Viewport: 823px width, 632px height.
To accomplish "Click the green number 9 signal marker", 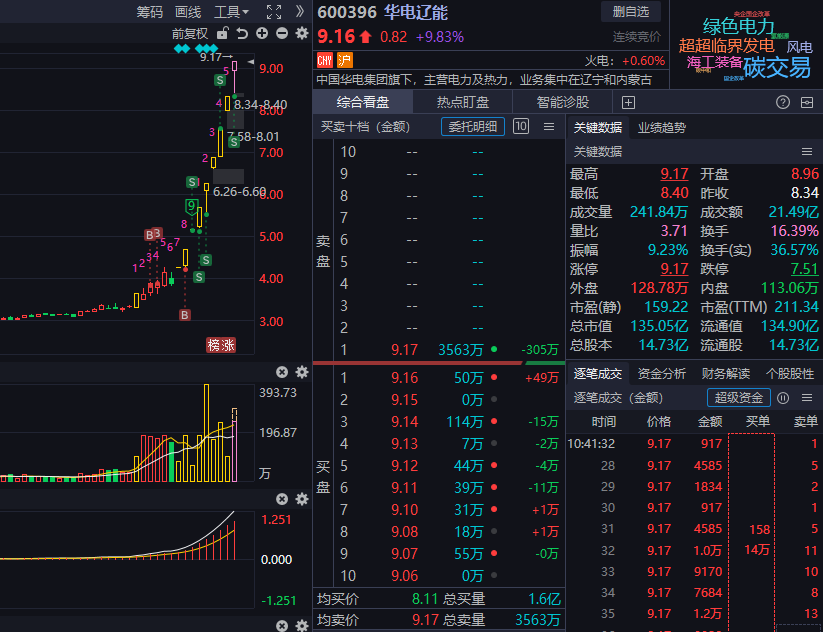I will (192, 206).
